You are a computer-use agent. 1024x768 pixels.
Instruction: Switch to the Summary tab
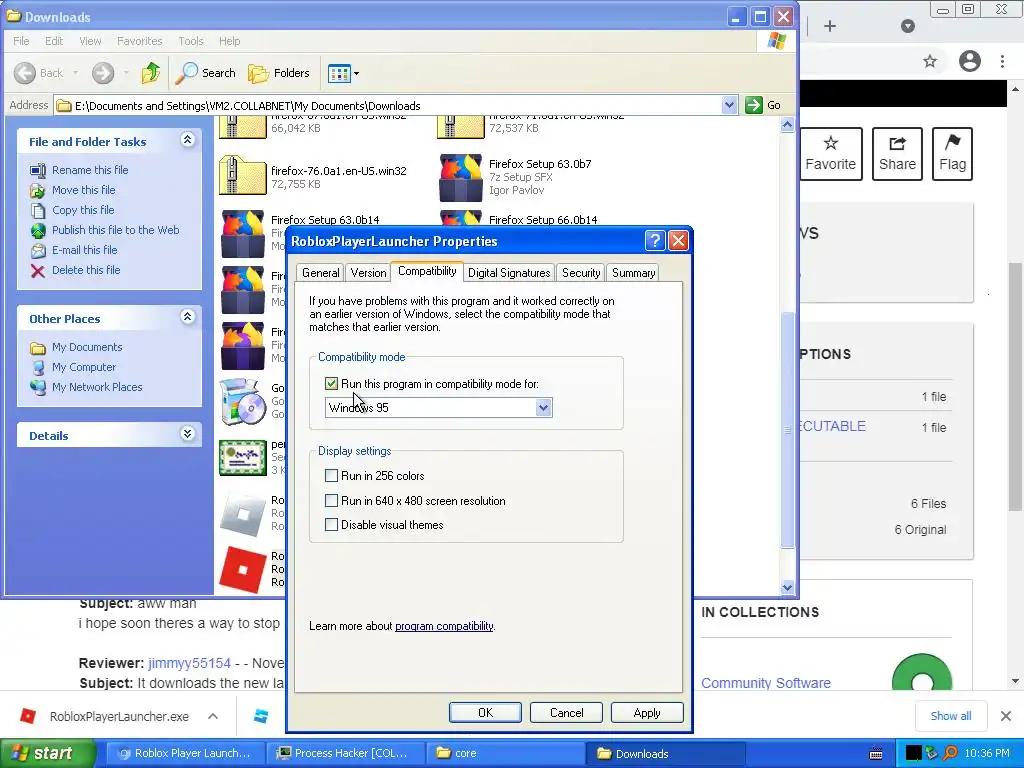tap(633, 273)
